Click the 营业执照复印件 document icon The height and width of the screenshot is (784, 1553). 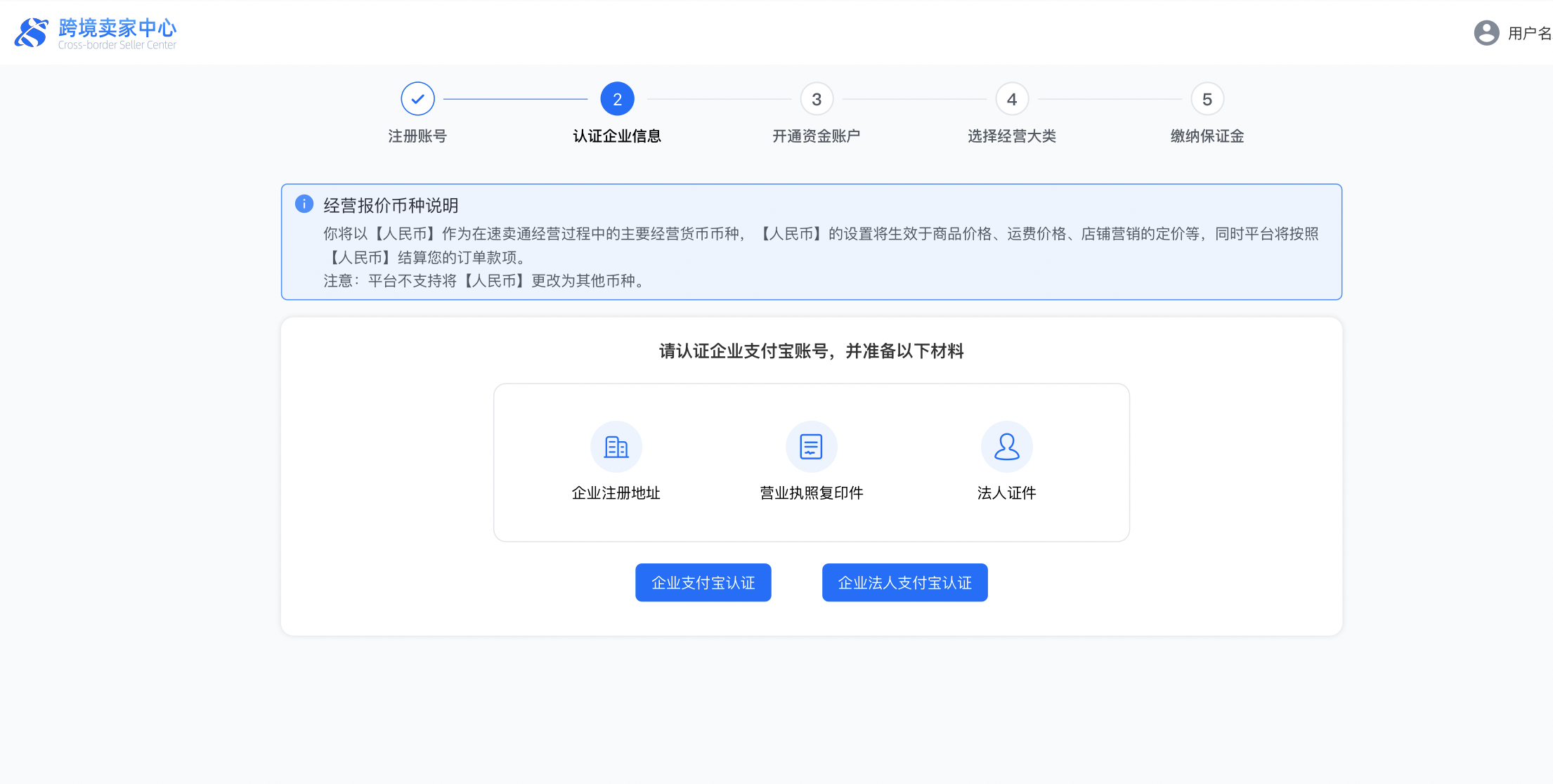(811, 447)
